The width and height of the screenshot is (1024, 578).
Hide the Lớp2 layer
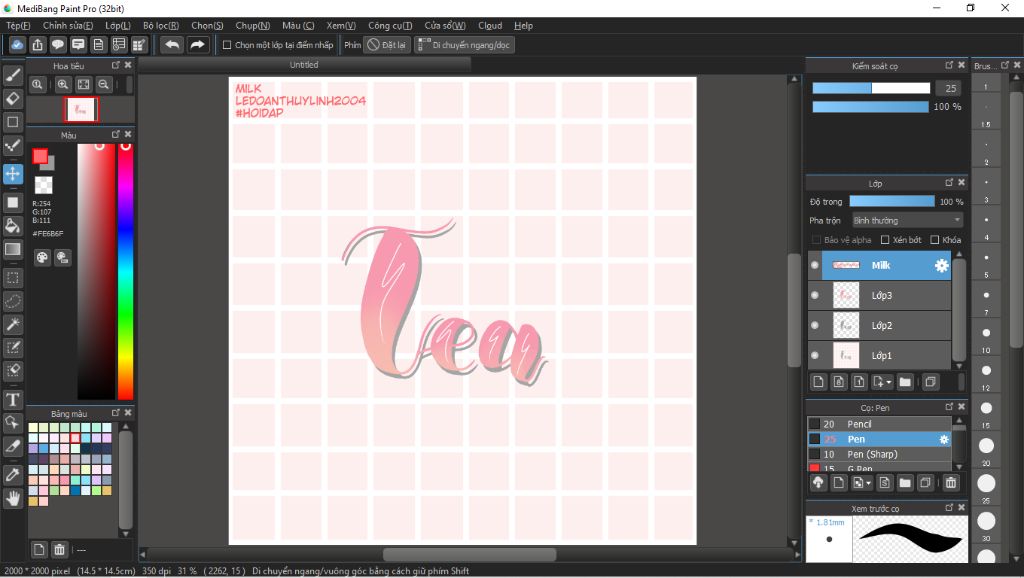tap(814, 325)
